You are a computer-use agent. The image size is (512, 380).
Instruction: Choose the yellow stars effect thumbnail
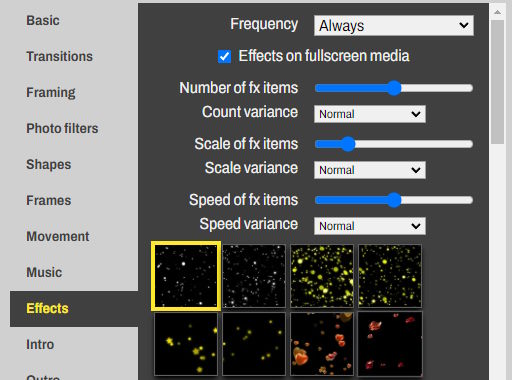(186, 344)
